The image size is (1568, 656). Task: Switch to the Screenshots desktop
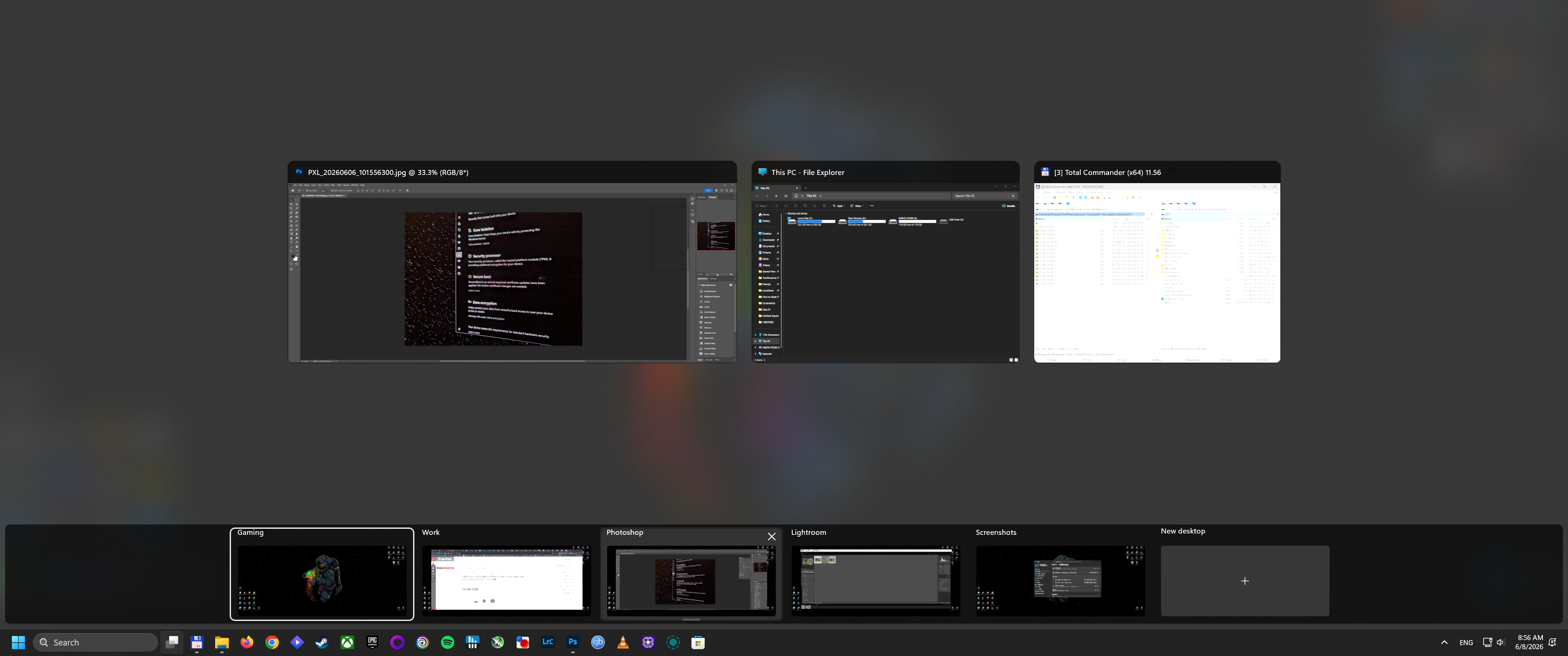click(1060, 574)
